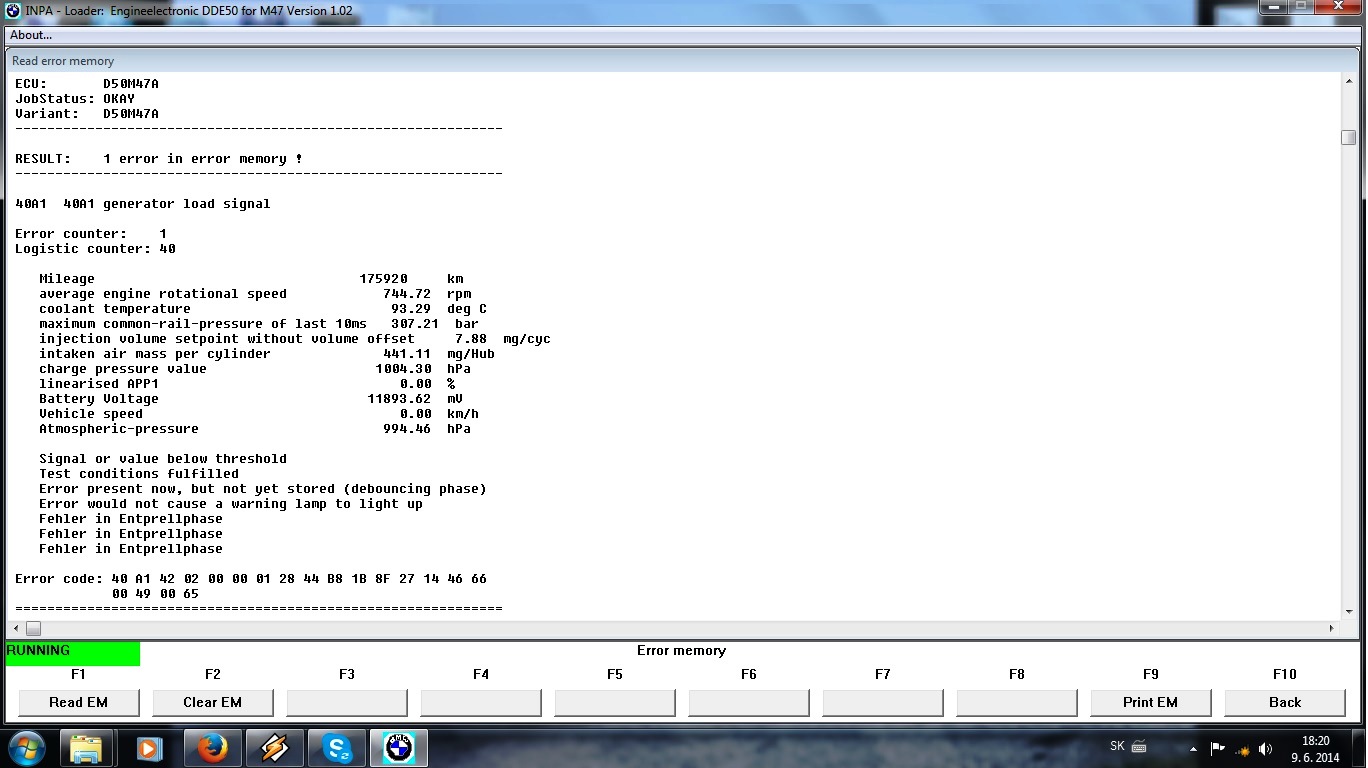Open the Action Center flag icon

(1218, 748)
